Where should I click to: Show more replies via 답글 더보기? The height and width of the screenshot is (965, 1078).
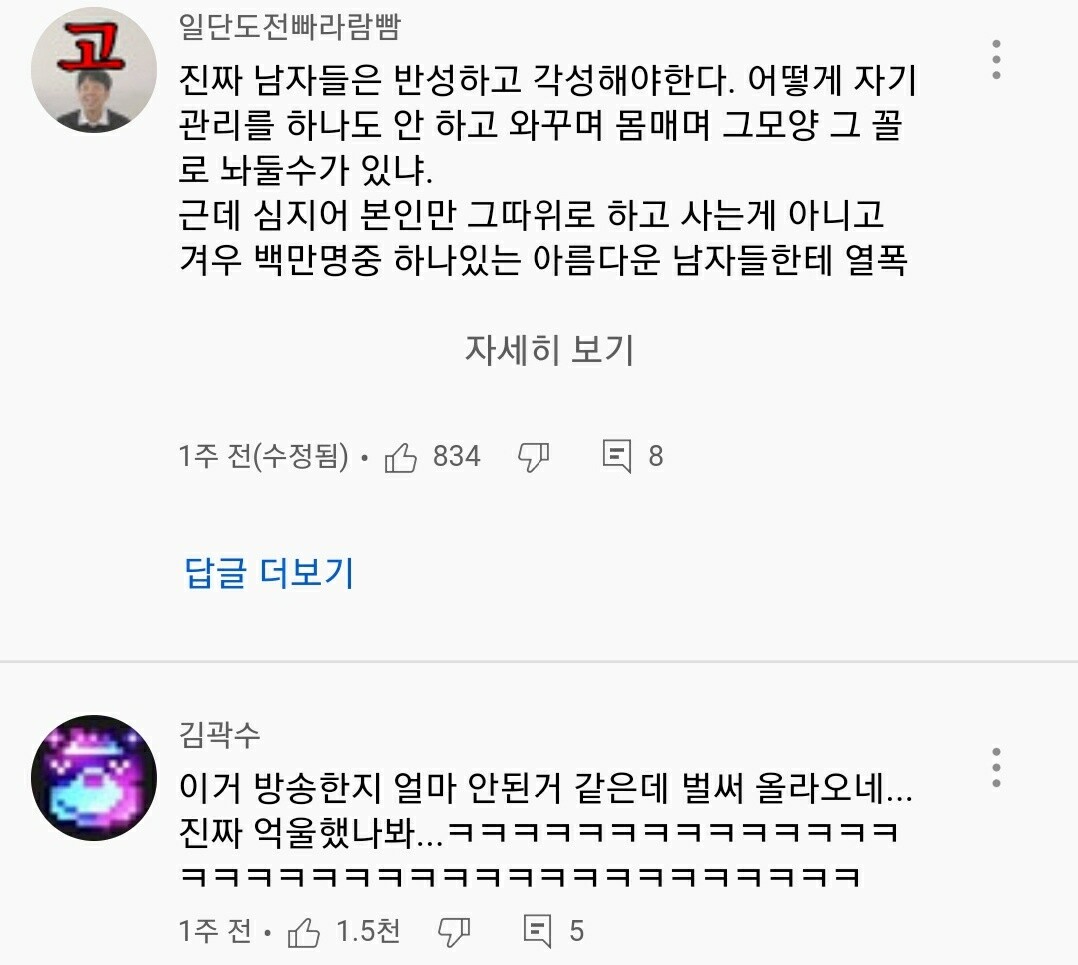click(x=270, y=573)
